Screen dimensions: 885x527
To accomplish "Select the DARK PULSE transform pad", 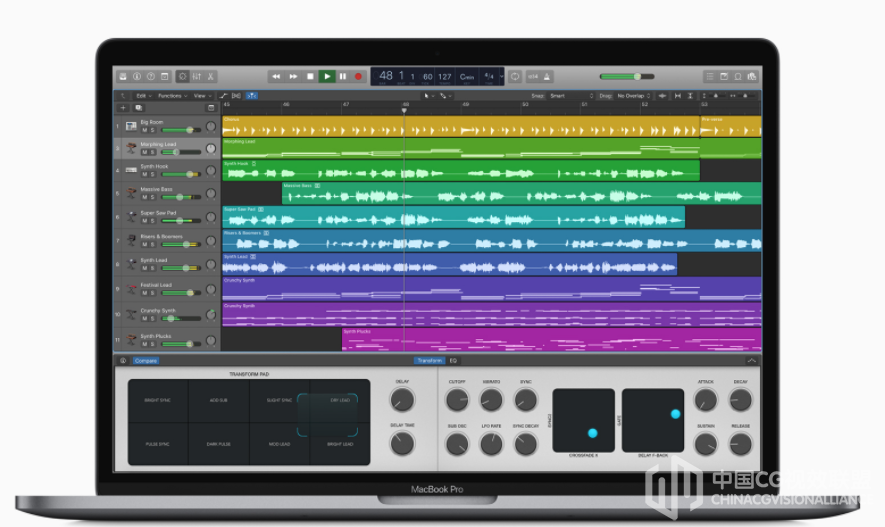I will [218, 444].
